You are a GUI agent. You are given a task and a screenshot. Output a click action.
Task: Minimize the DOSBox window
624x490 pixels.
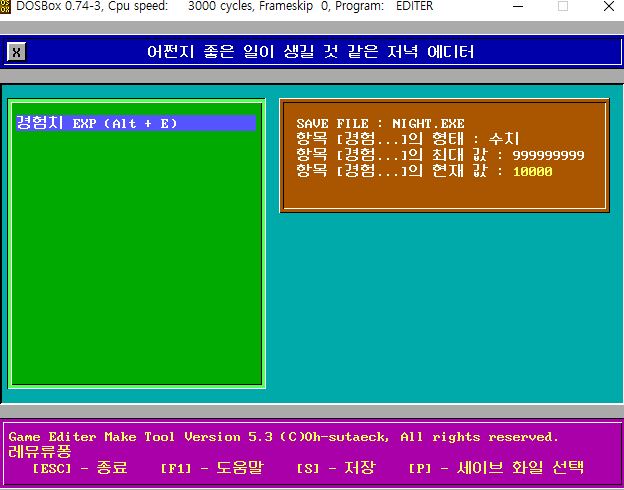518,6
